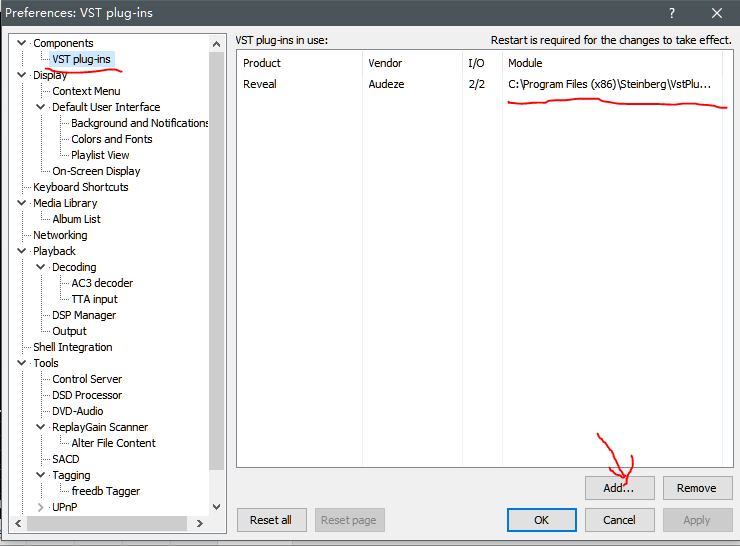Select Colors and Fonts settings
This screenshot has width=740, height=546.
pyautogui.click(x=111, y=139)
